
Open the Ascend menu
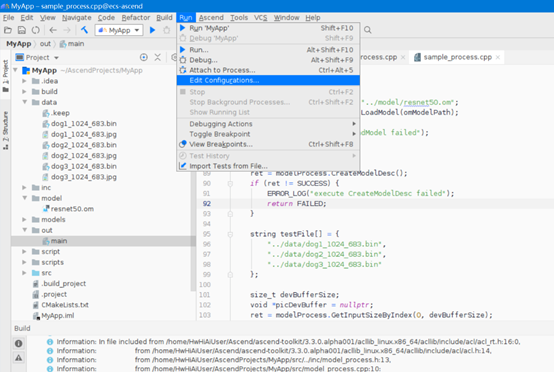coord(211,17)
